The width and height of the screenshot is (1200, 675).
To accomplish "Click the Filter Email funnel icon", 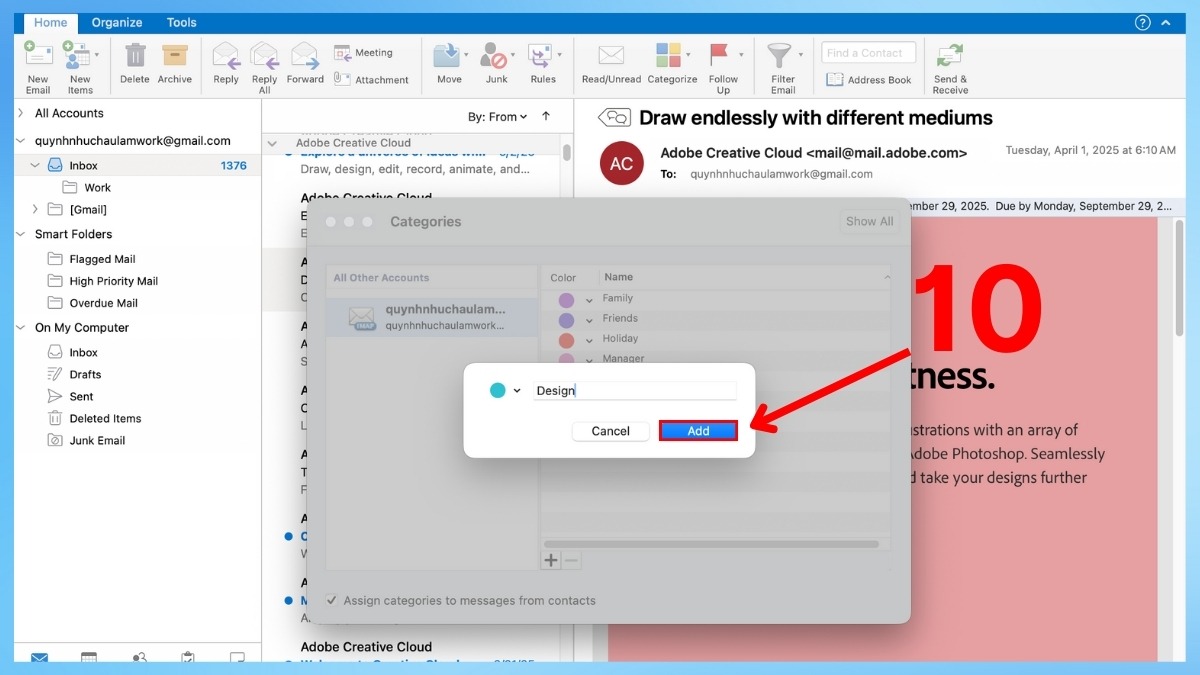I will 779,58.
